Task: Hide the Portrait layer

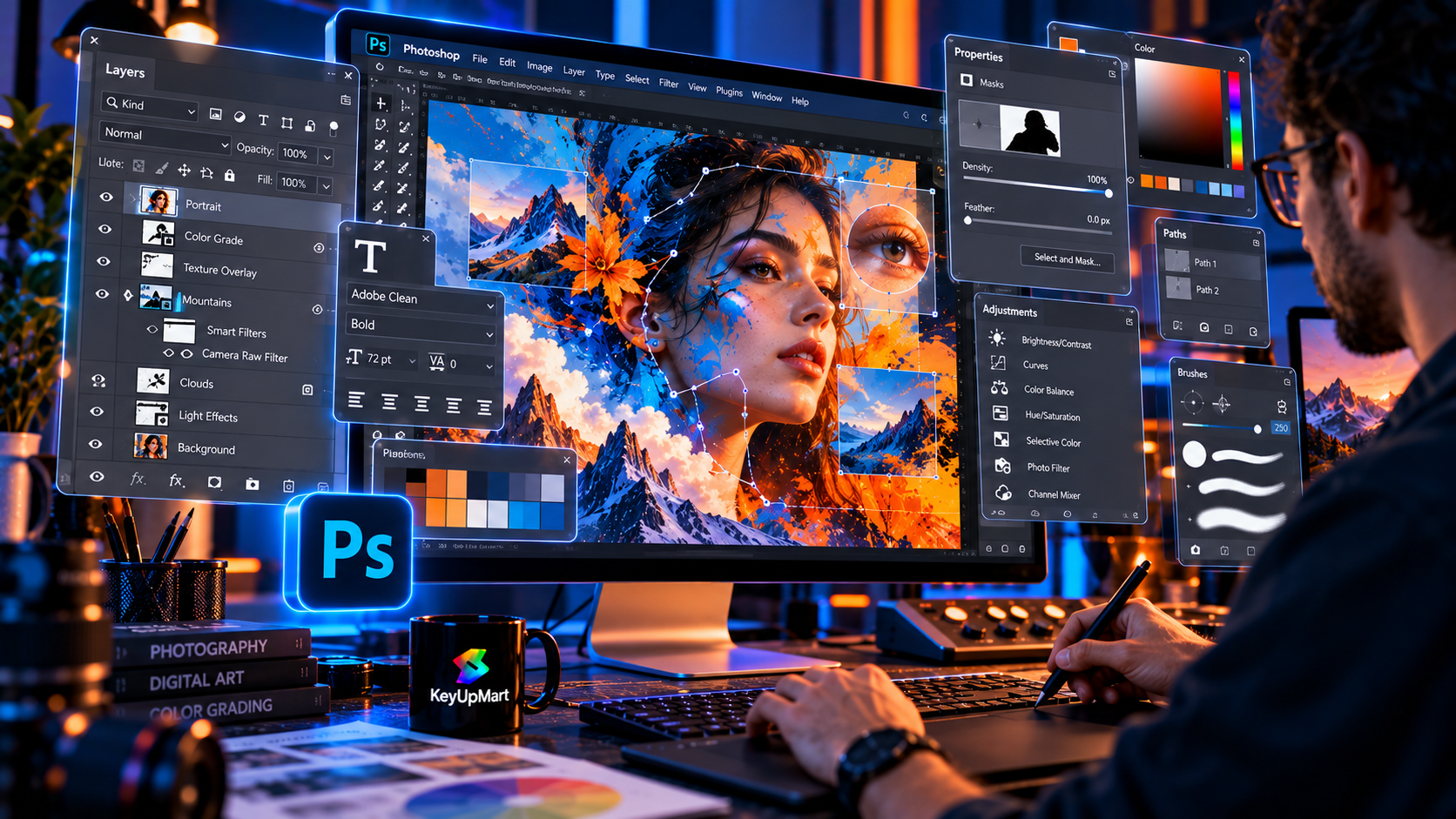Action: pyautogui.click(x=106, y=198)
